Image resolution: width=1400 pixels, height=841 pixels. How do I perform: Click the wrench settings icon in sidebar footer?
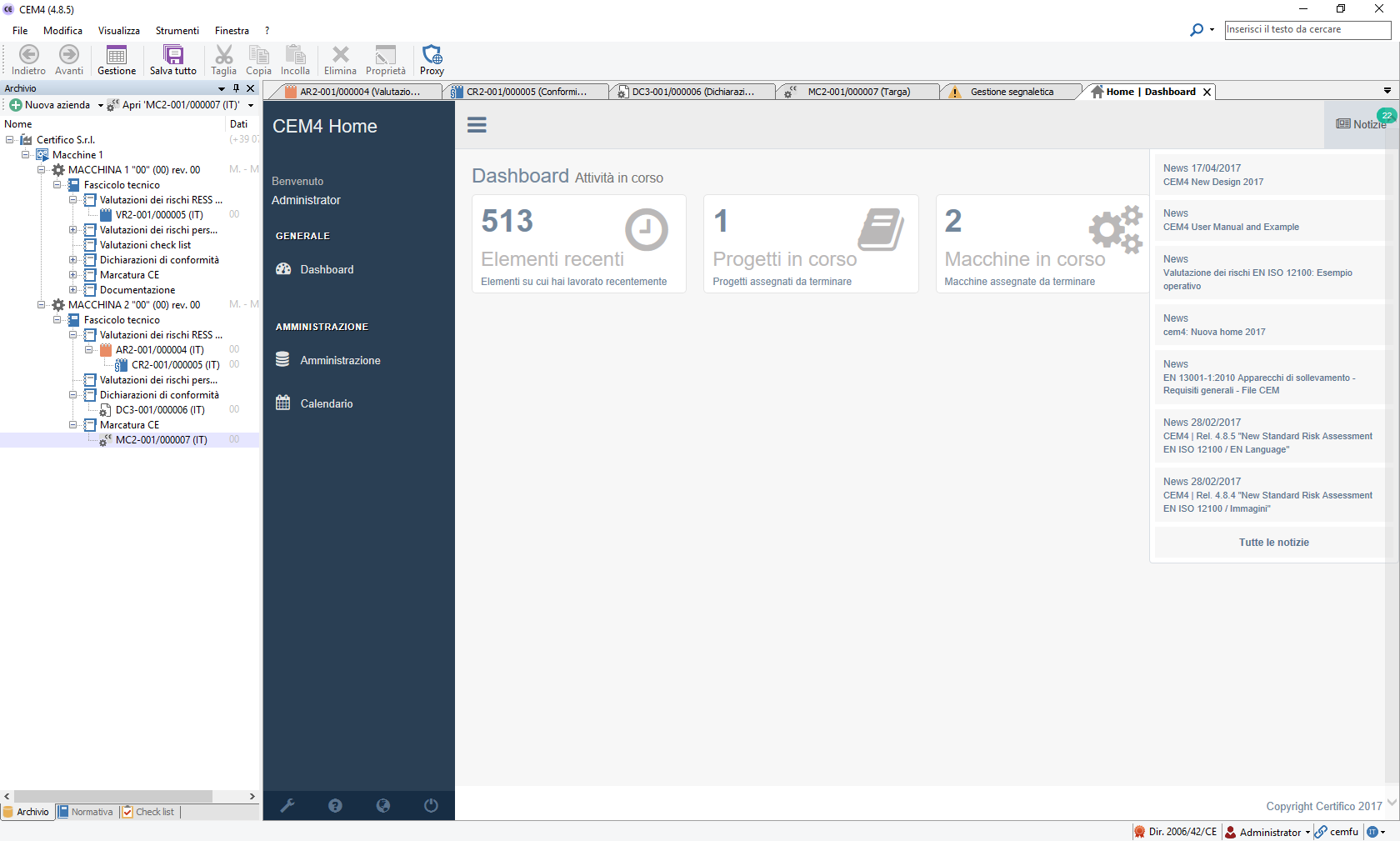click(287, 805)
